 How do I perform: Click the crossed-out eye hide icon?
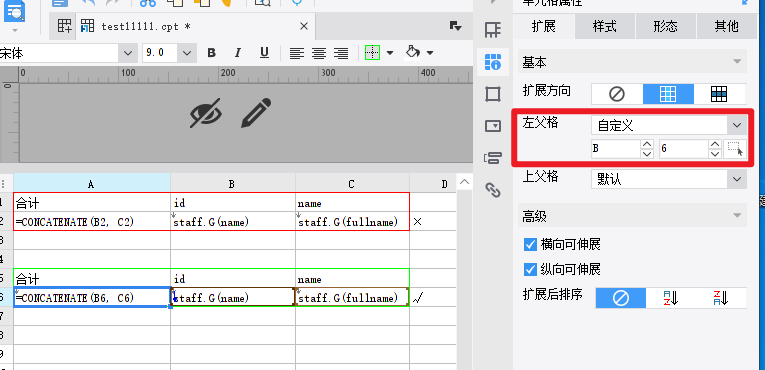point(206,113)
